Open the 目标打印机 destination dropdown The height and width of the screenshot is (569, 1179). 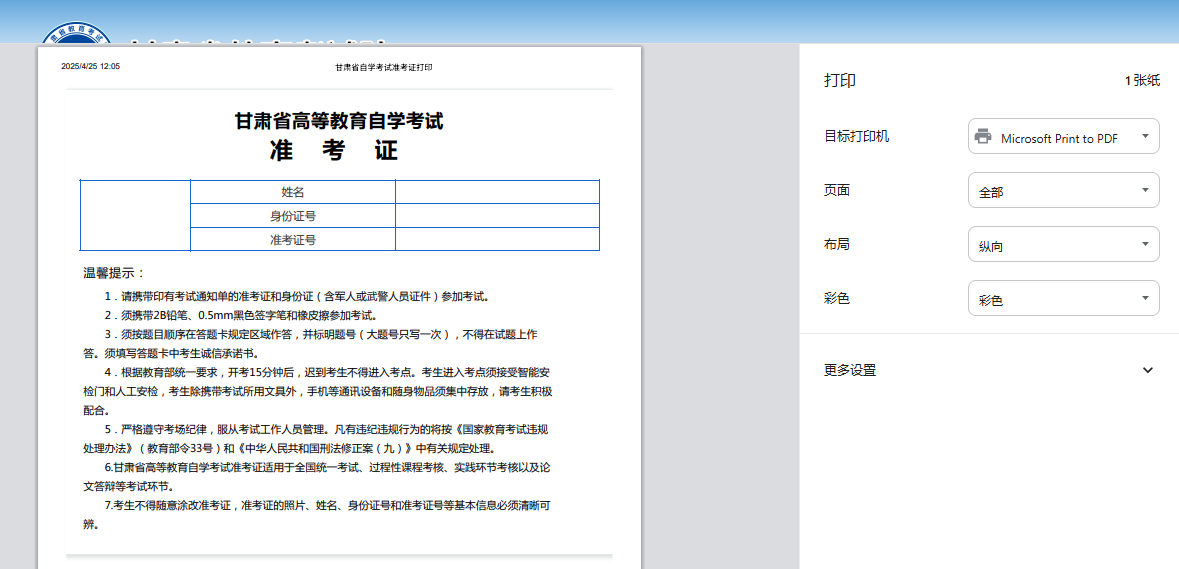coord(1063,137)
